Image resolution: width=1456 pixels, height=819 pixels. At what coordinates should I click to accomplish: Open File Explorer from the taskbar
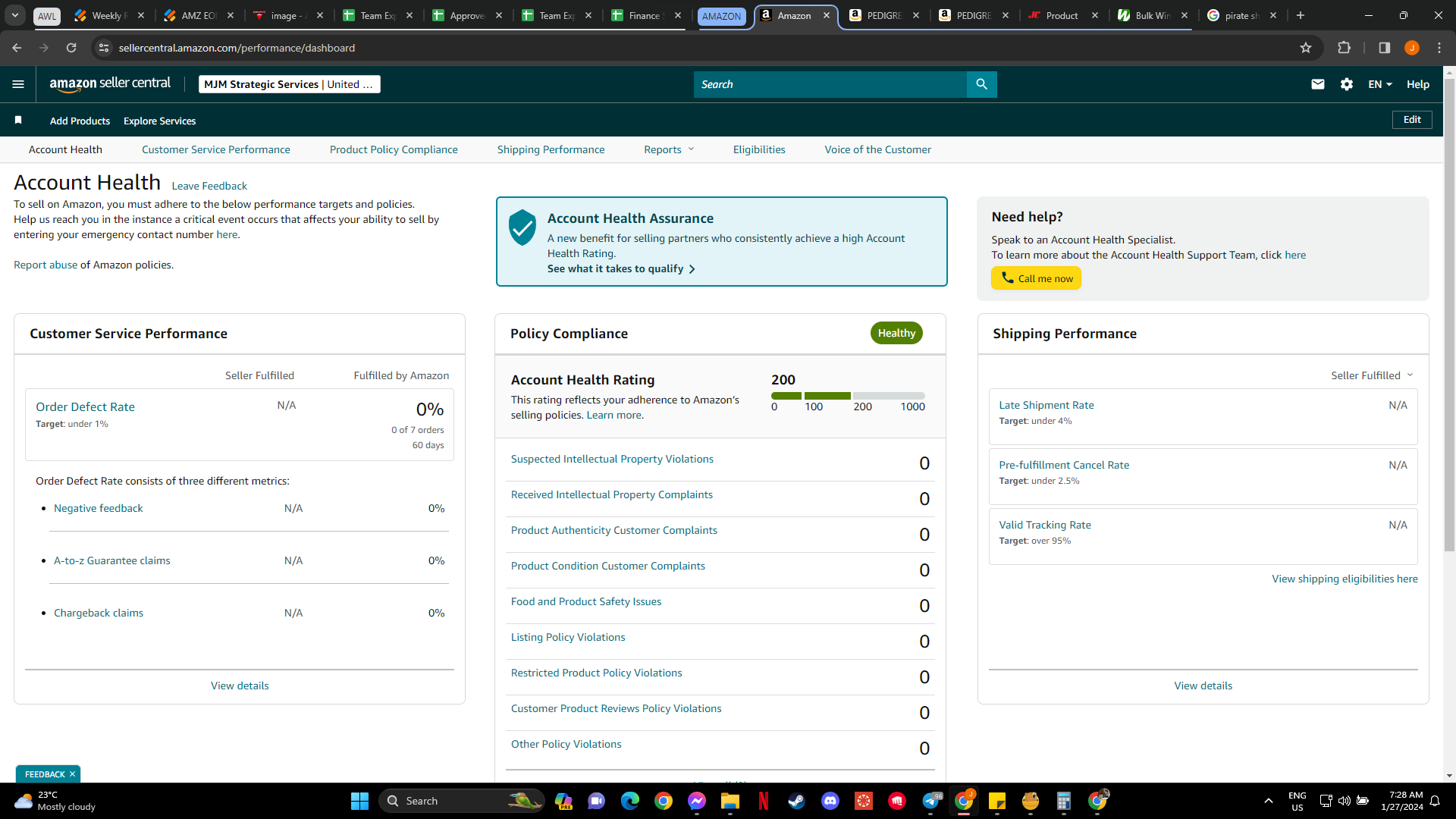(x=730, y=801)
